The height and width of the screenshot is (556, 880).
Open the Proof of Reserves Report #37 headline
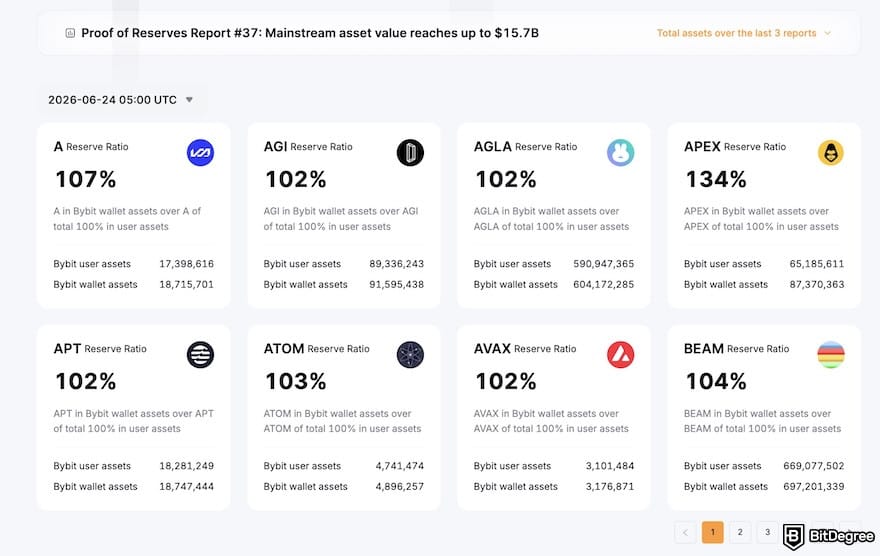point(310,33)
